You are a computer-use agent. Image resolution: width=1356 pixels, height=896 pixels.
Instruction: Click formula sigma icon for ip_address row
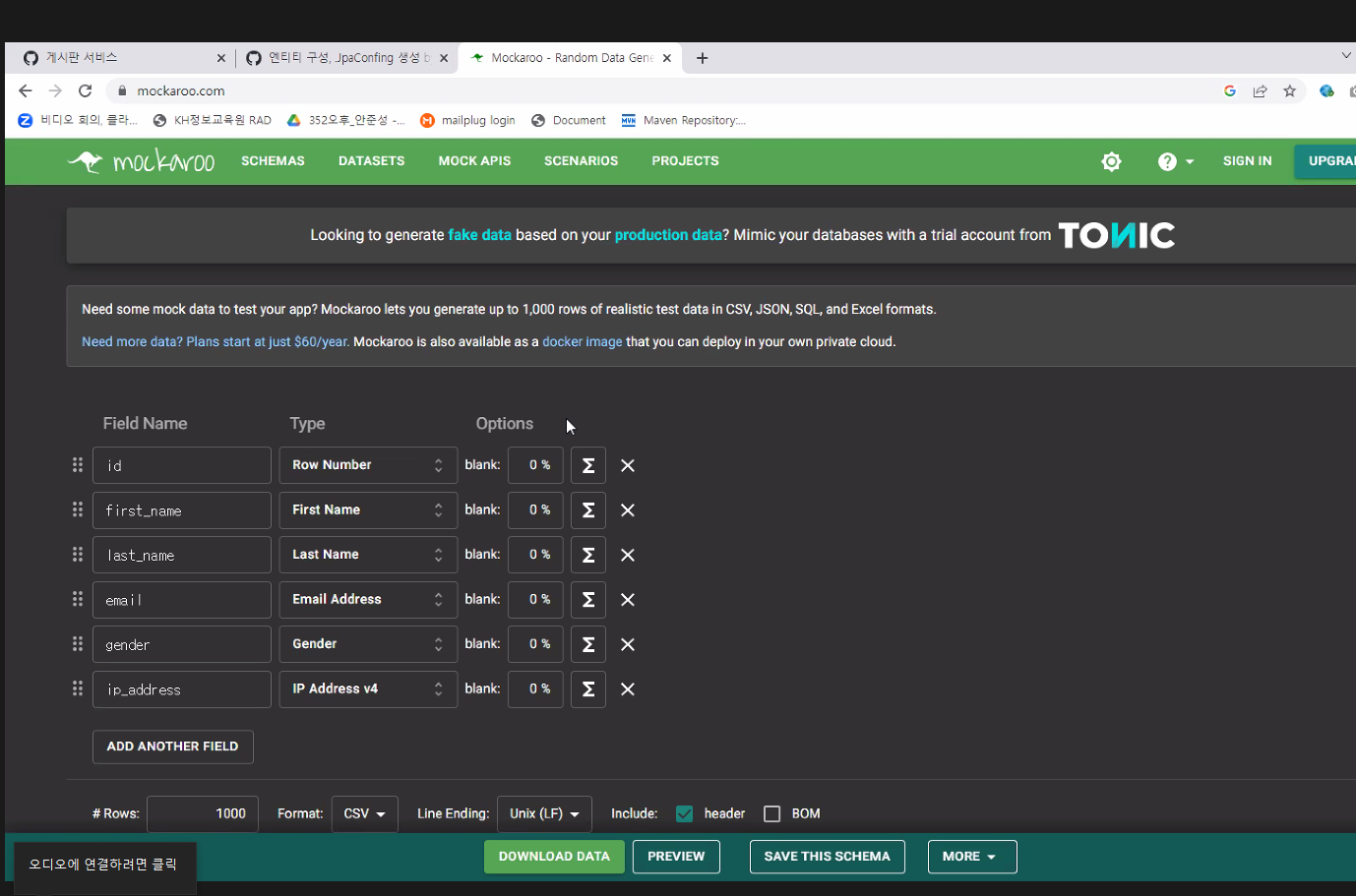587,689
